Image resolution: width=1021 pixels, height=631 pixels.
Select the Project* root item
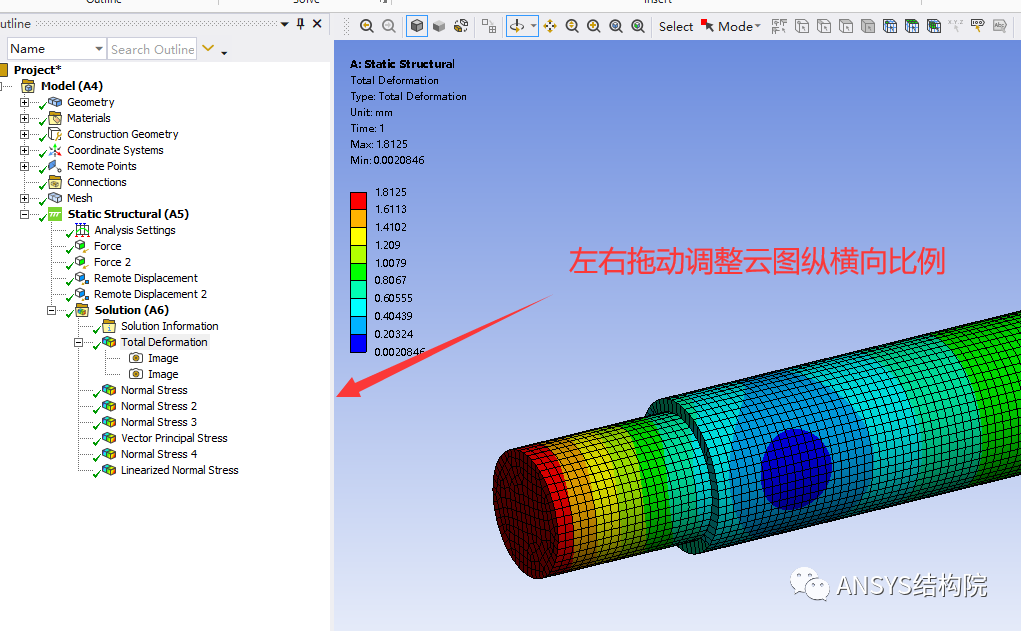coord(37,70)
